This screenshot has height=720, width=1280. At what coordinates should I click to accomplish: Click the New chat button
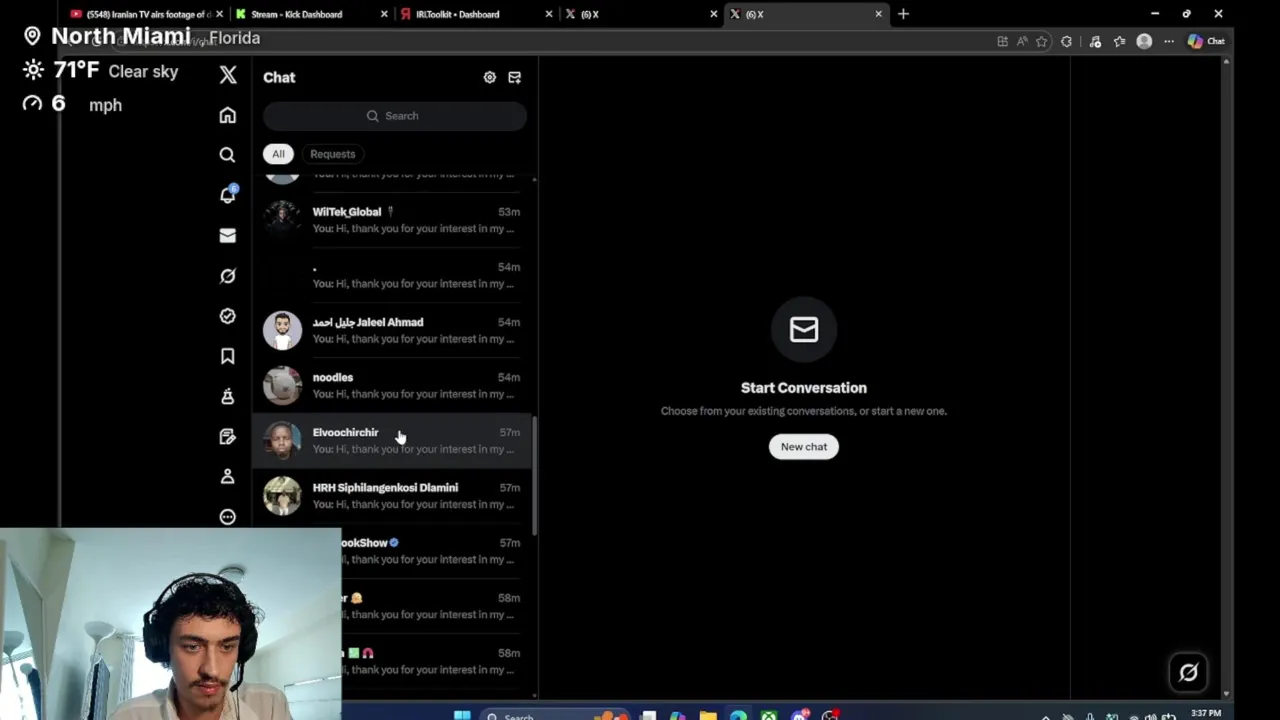(804, 447)
